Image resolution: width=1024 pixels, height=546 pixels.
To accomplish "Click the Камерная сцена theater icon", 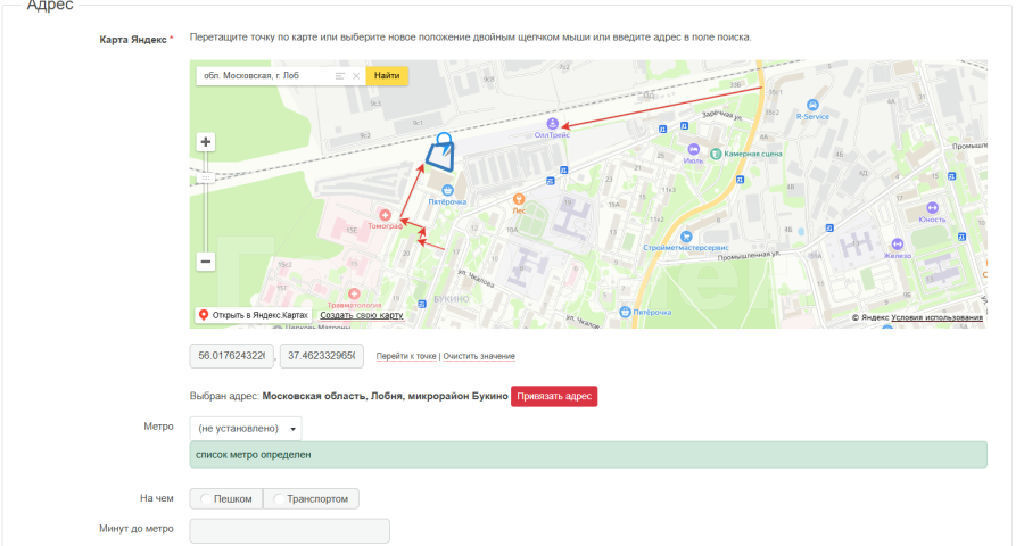I will 716,154.
